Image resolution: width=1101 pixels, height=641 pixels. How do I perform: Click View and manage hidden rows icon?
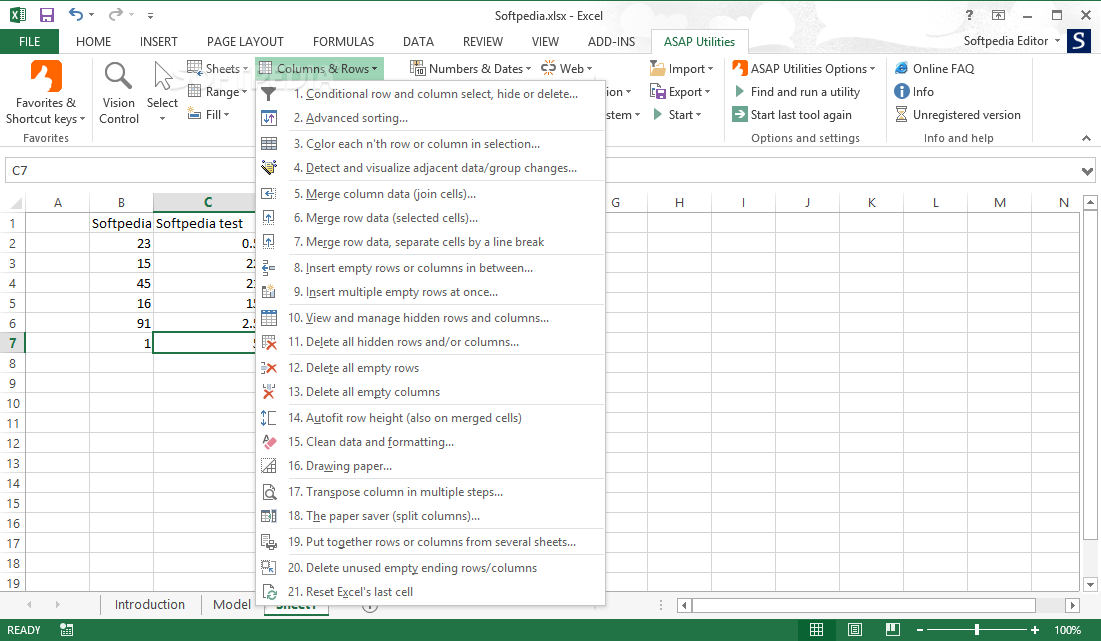[268, 318]
